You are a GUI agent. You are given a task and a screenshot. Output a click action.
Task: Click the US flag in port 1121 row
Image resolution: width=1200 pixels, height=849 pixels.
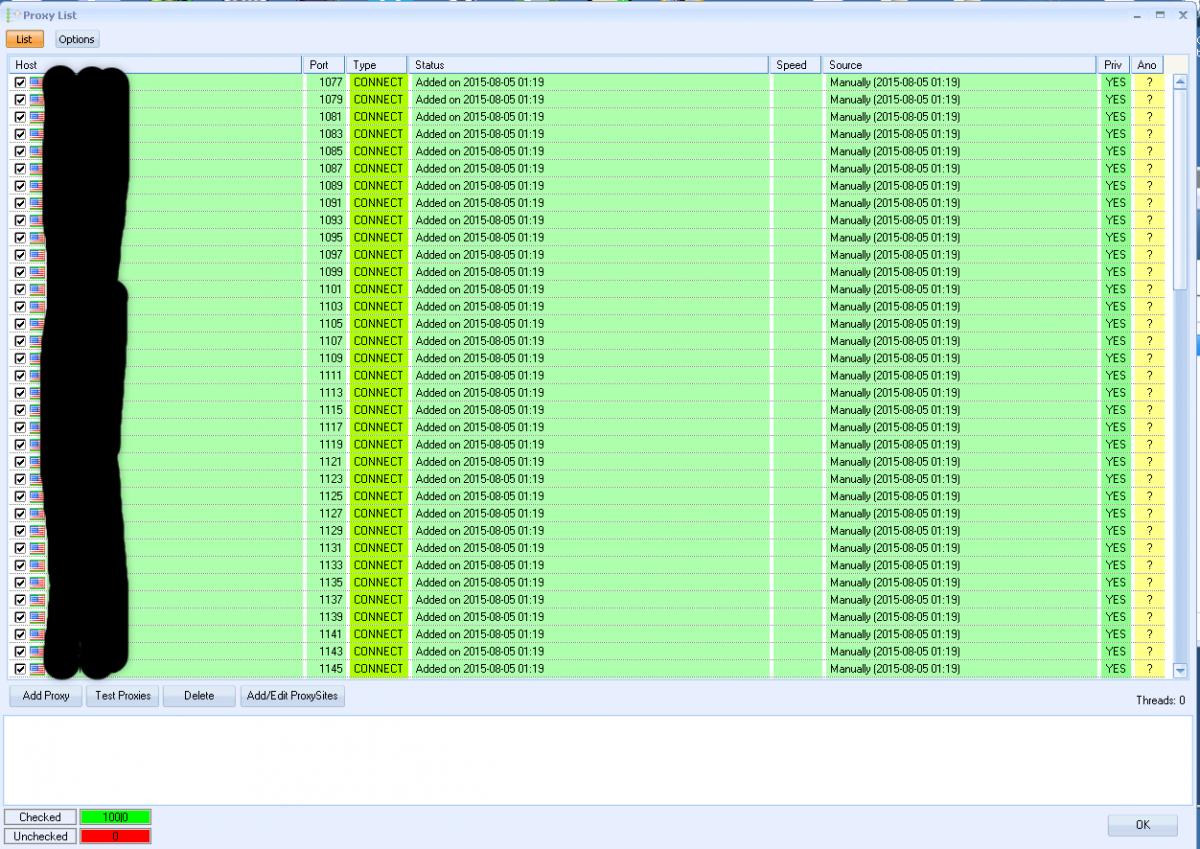coord(37,461)
